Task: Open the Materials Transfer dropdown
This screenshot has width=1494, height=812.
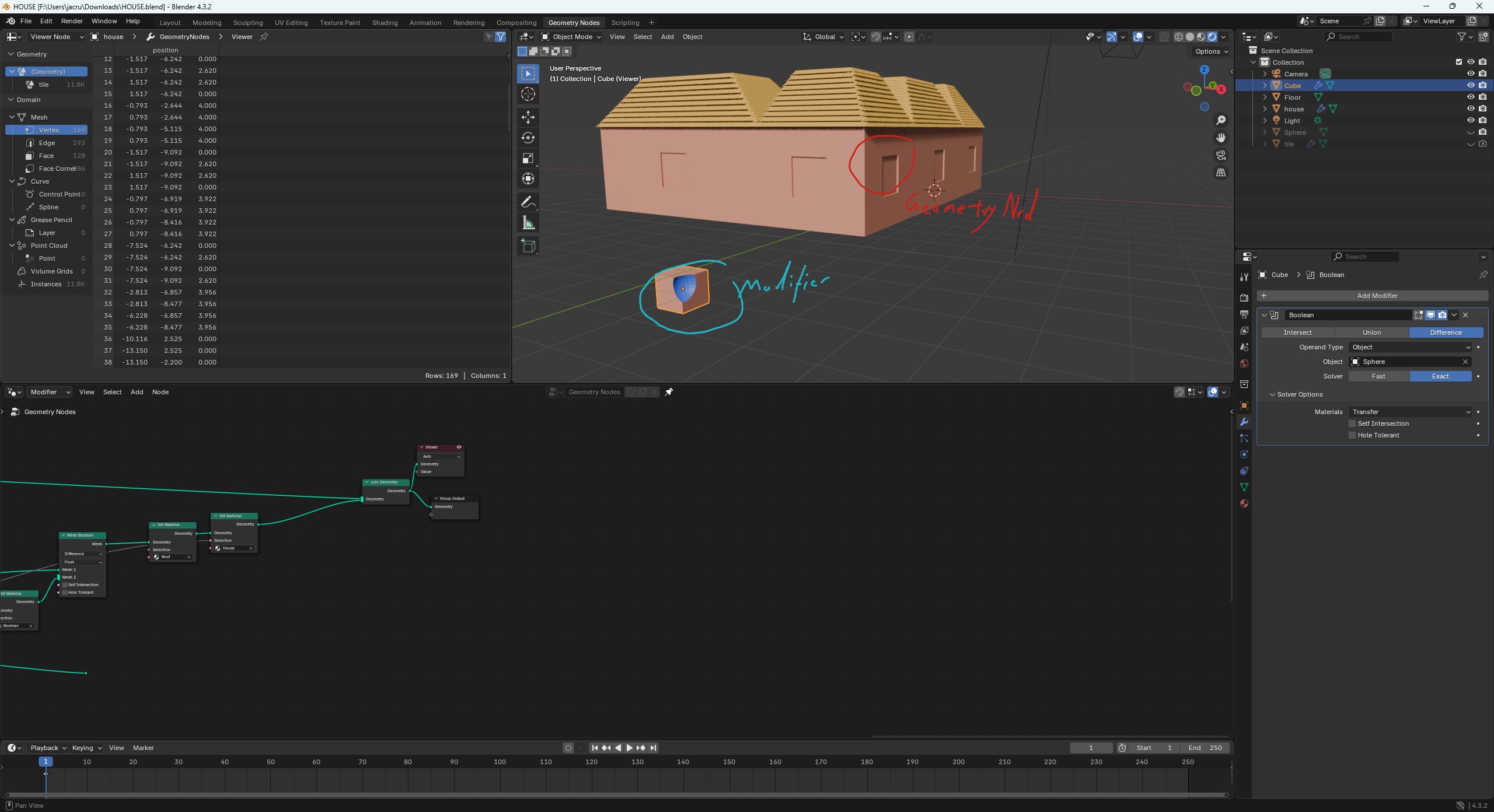Action: point(1410,412)
